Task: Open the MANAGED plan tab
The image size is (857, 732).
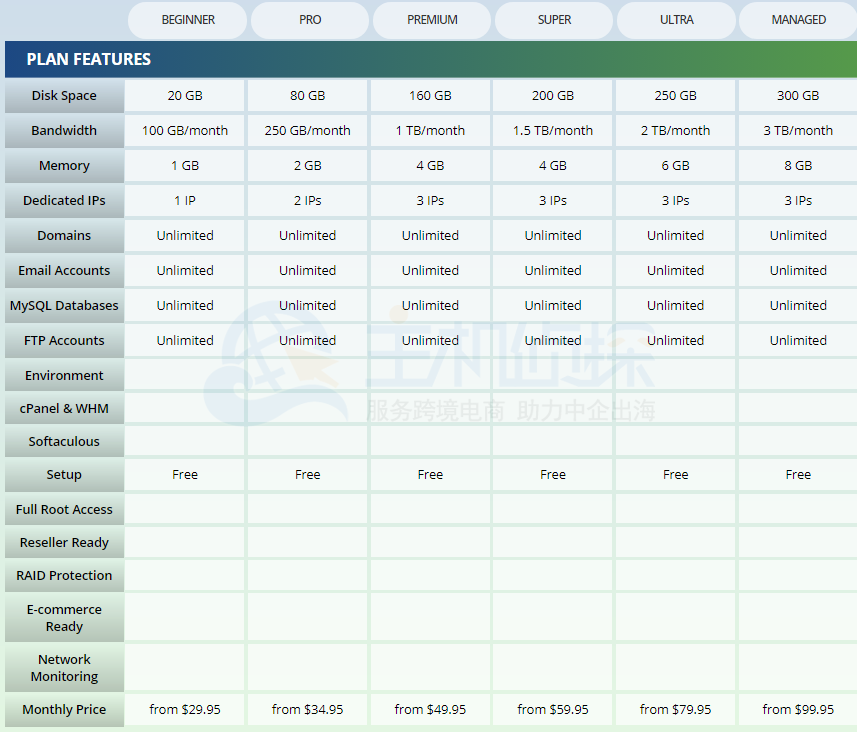Action: [x=798, y=19]
